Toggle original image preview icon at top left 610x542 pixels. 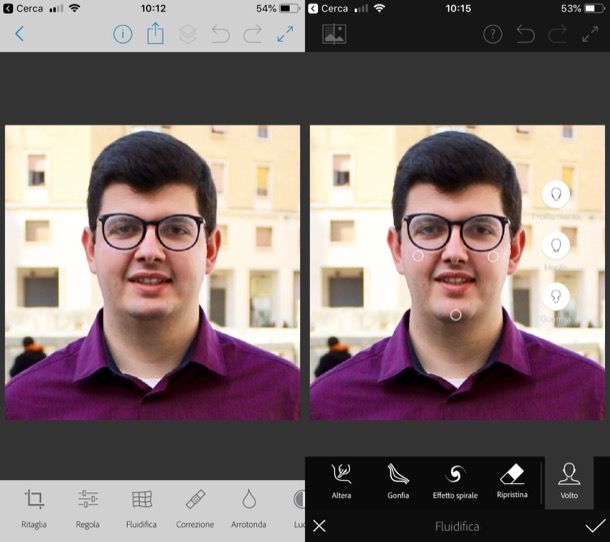click(x=334, y=34)
